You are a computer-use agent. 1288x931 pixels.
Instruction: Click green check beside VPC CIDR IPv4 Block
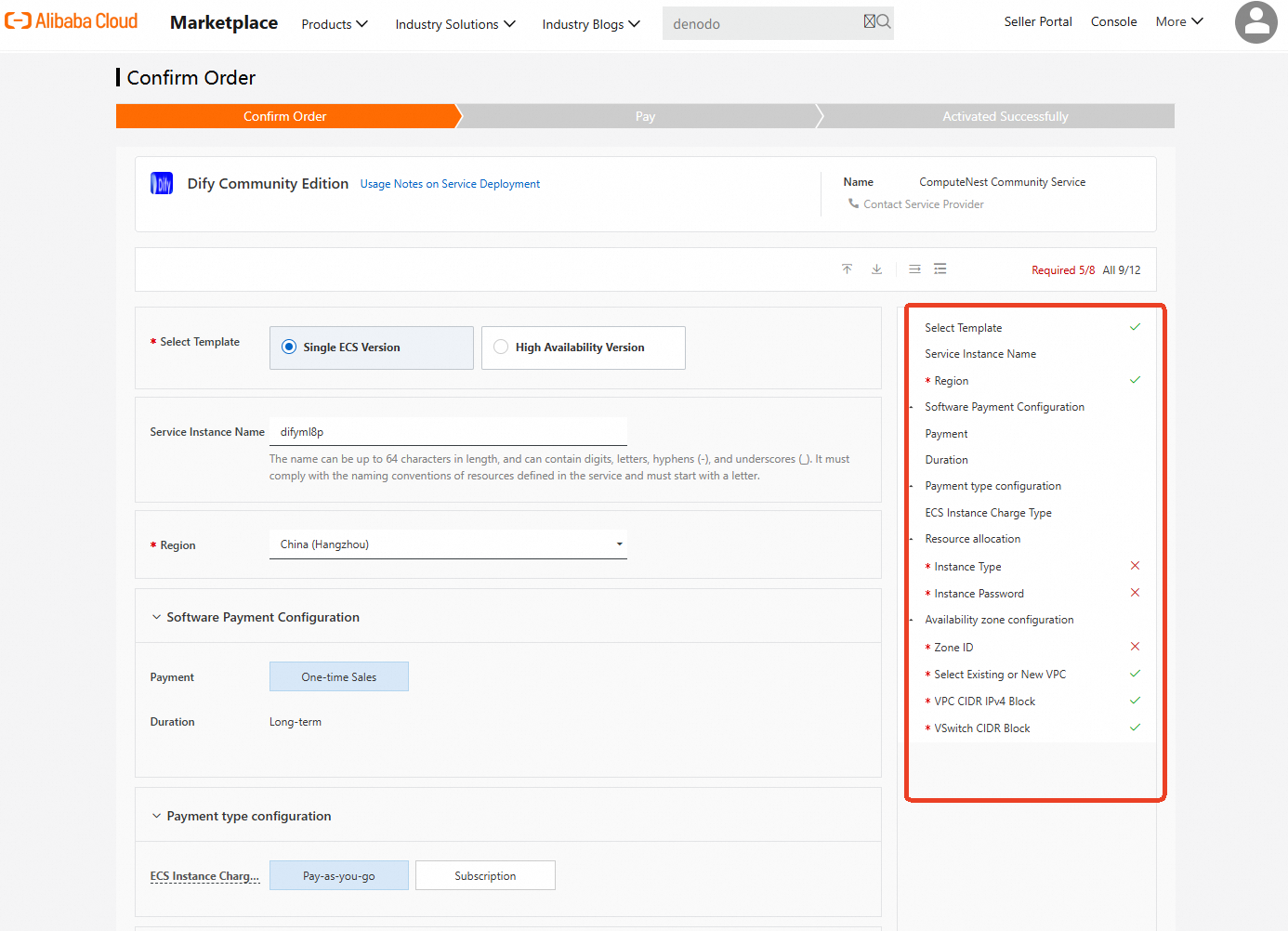point(1135,701)
